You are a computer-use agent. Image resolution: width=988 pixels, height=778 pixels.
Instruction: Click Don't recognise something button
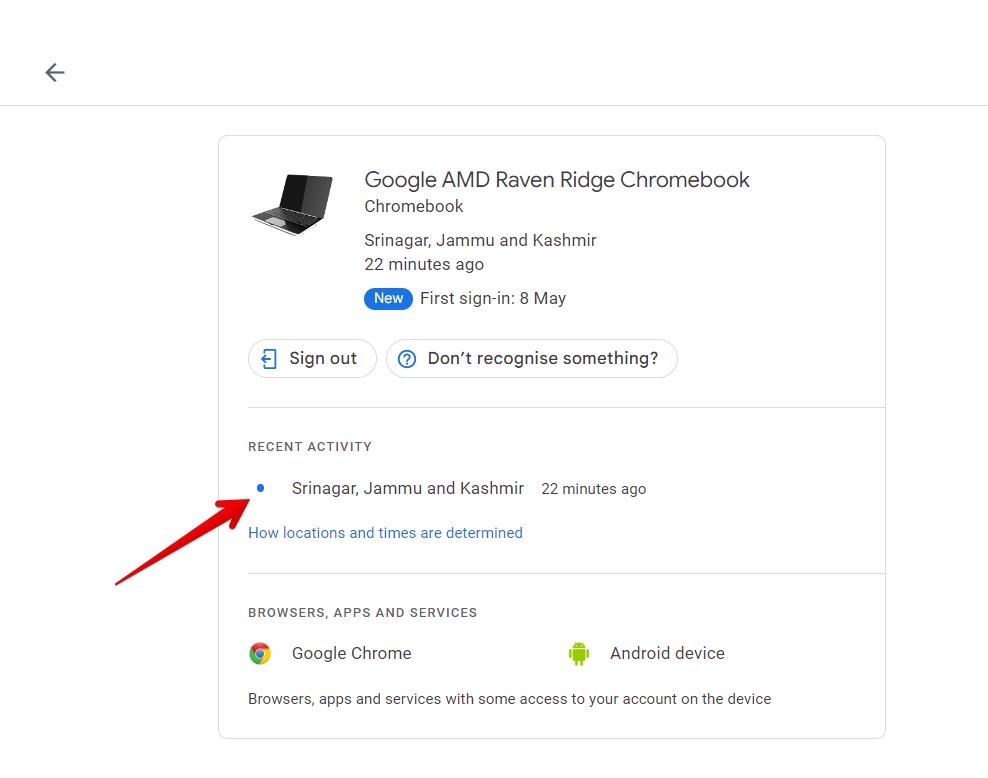[x=531, y=358]
